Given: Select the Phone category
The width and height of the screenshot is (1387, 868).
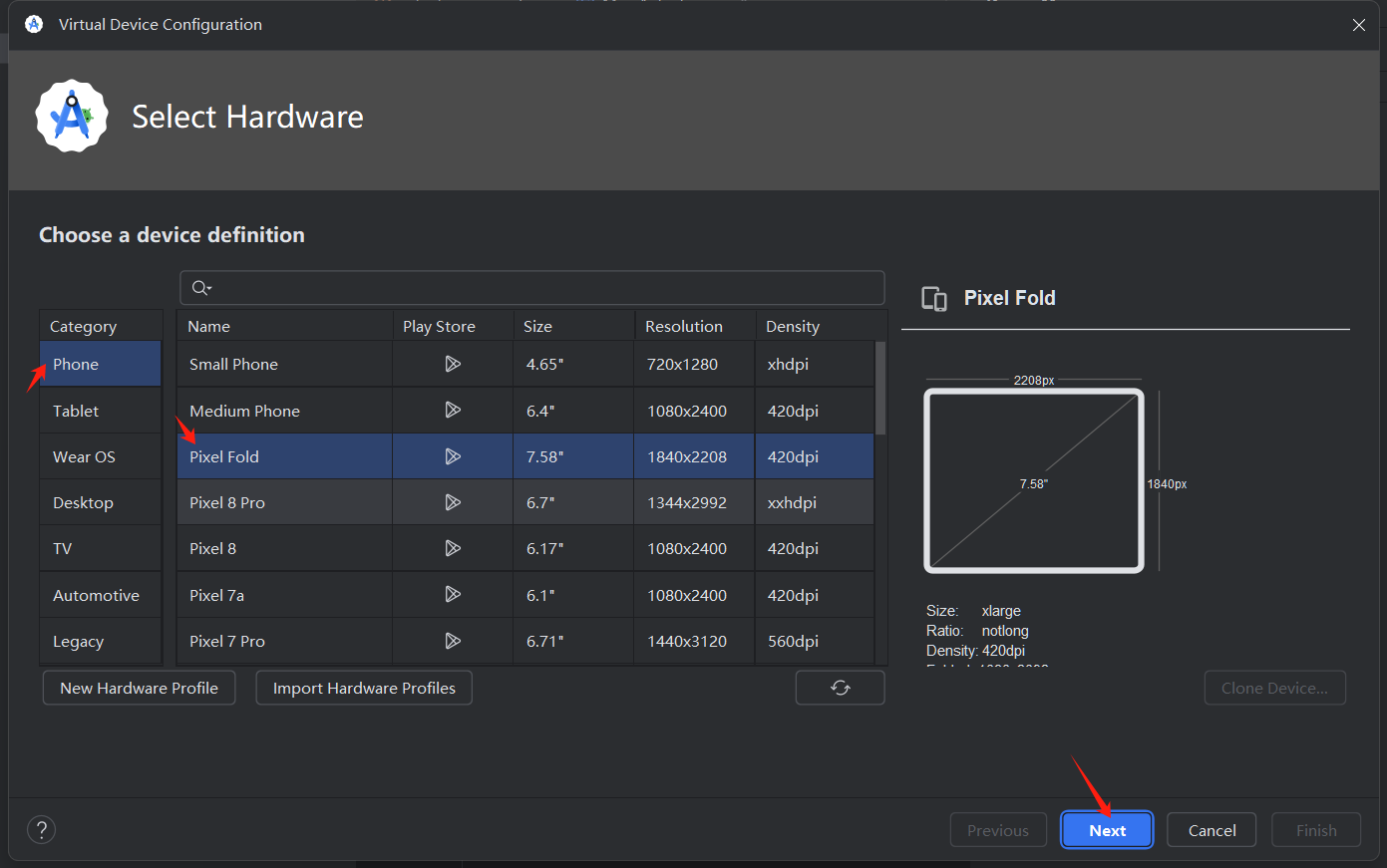Looking at the screenshot, I should coord(101,364).
